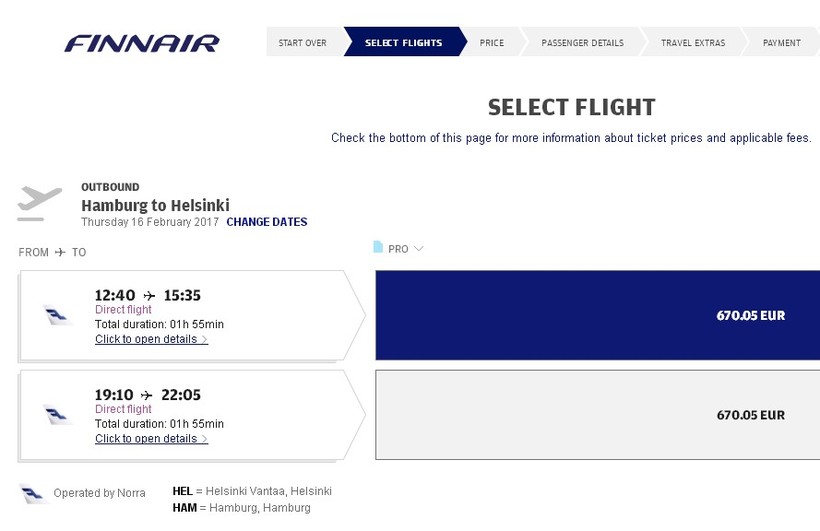Click the Change Dates link
This screenshot has height=531, width=820.
[267, 222]
